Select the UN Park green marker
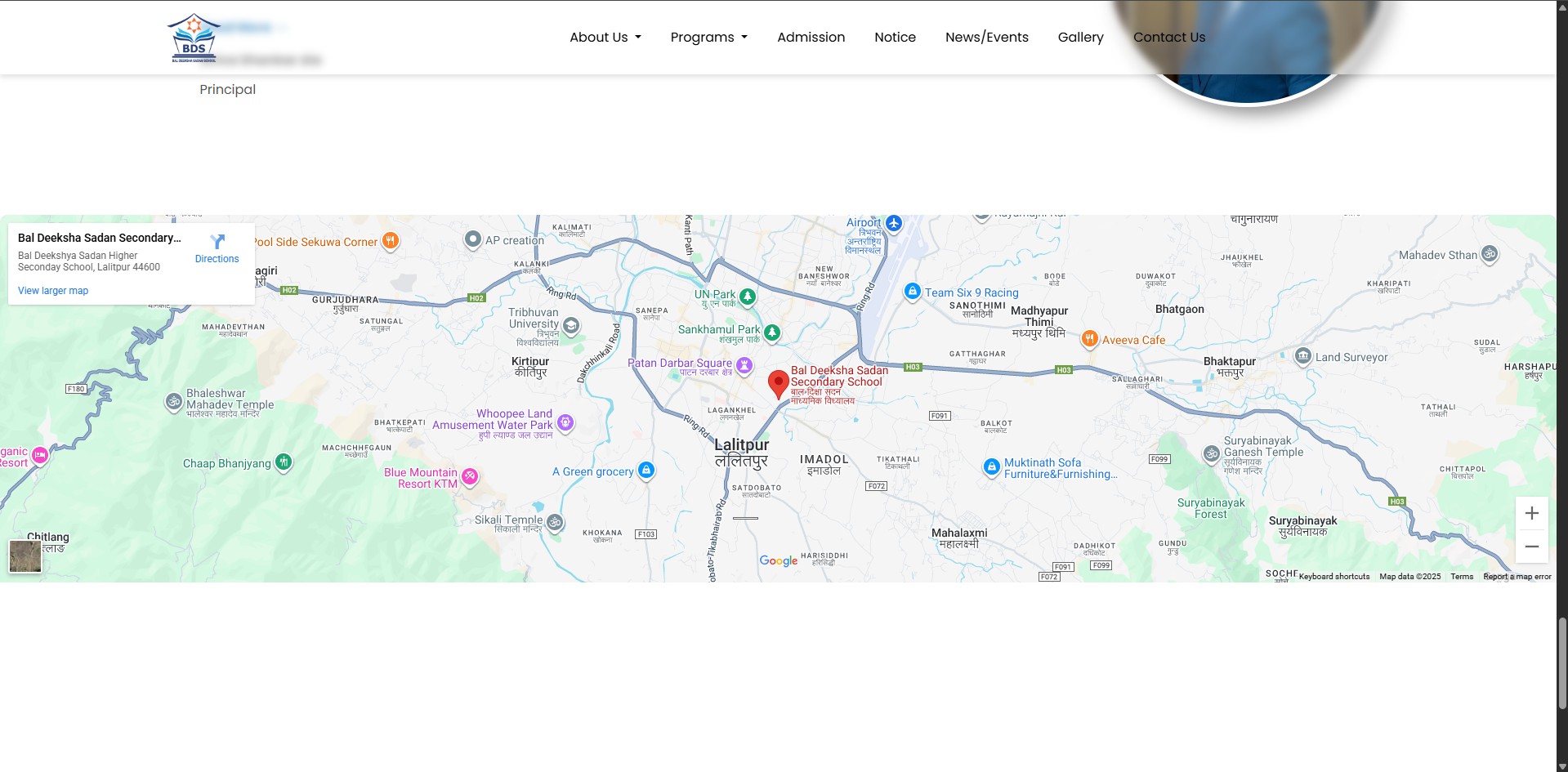Screen dimensions: 1568x772 pos(748,297)
